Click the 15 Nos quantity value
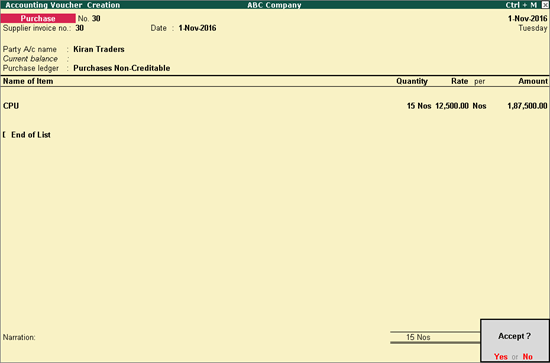The image size is (550, 363). [419, 106]
